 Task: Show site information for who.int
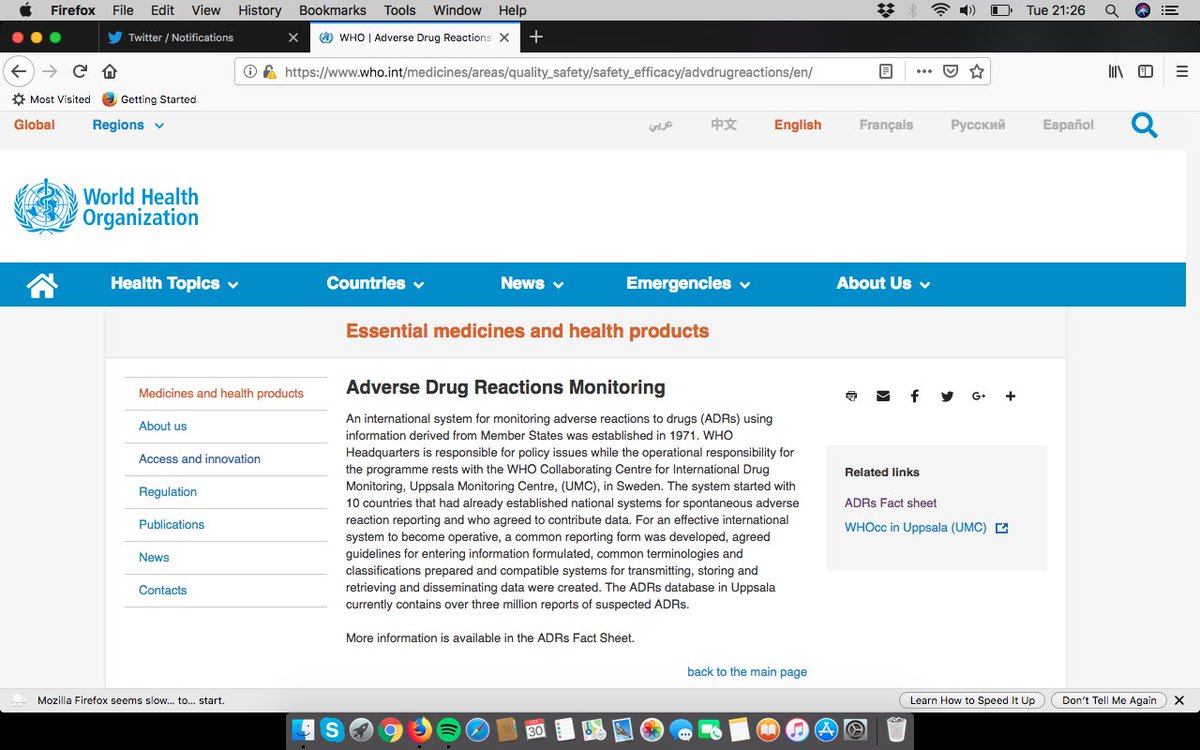[251, 72]
